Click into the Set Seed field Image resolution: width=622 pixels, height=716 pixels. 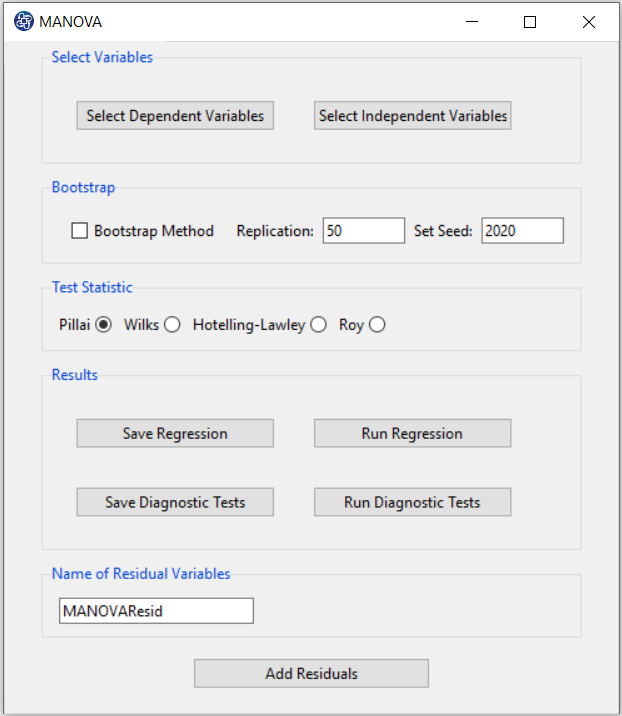[x=522, y=231]
